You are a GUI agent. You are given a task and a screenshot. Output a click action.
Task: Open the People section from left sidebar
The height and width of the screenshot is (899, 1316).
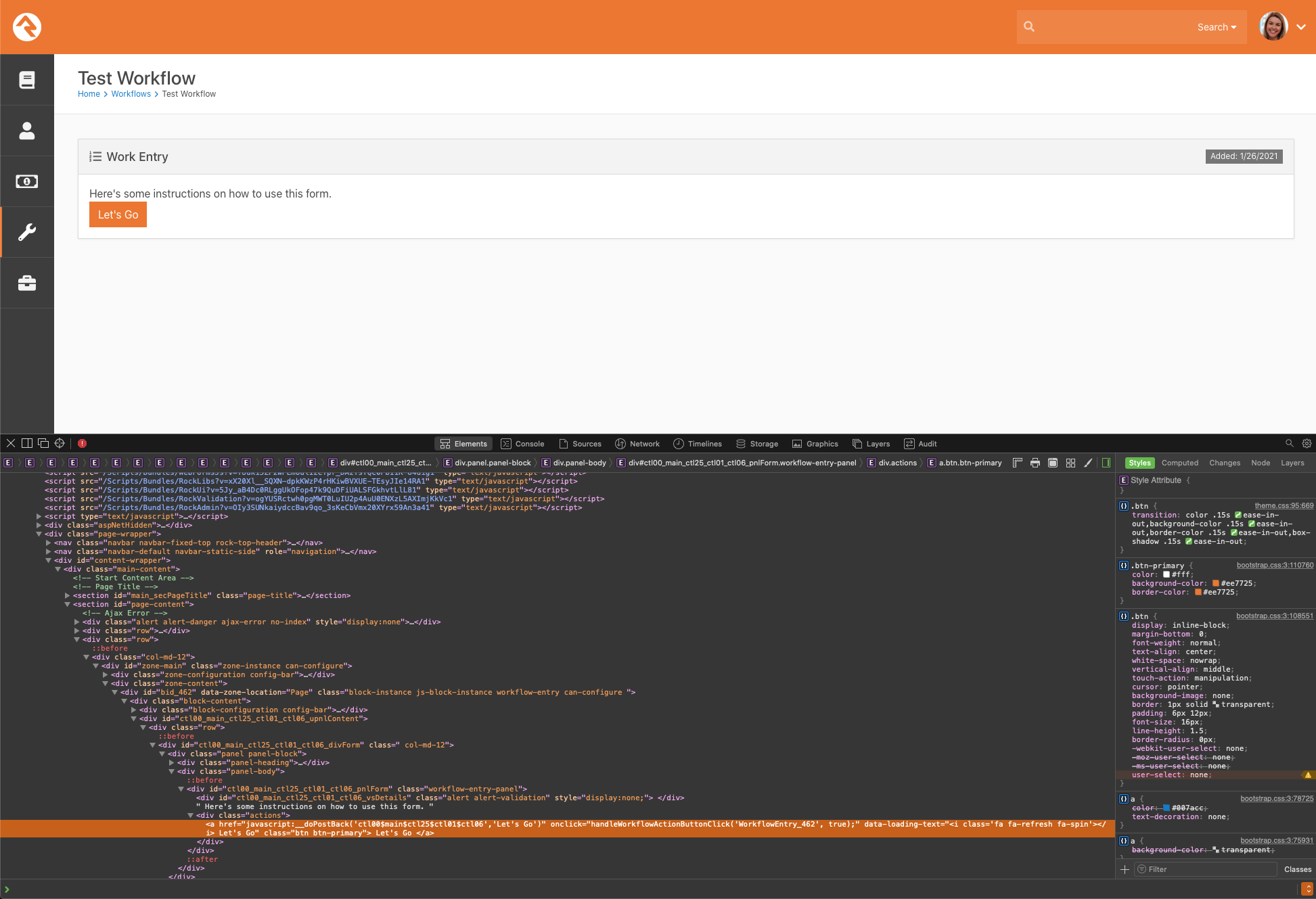pyautogui.click(x=27, y=131)
